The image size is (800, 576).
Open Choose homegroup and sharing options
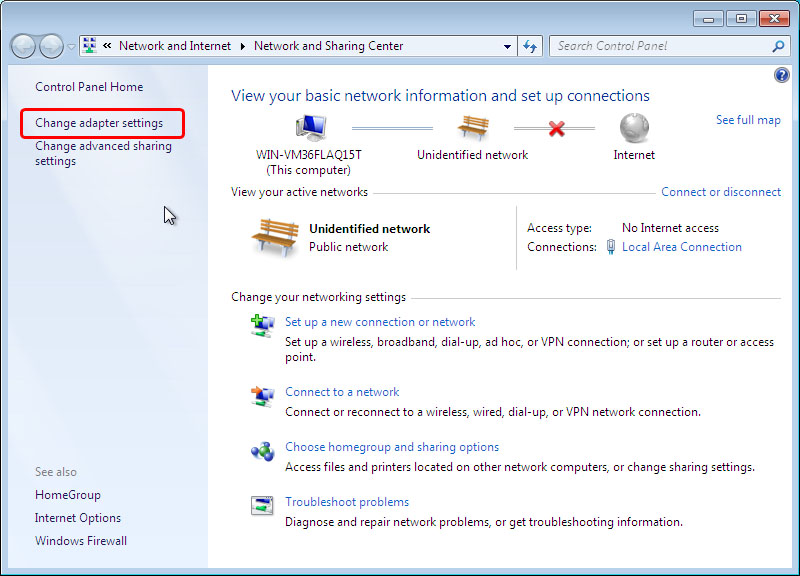coord(392,447)
